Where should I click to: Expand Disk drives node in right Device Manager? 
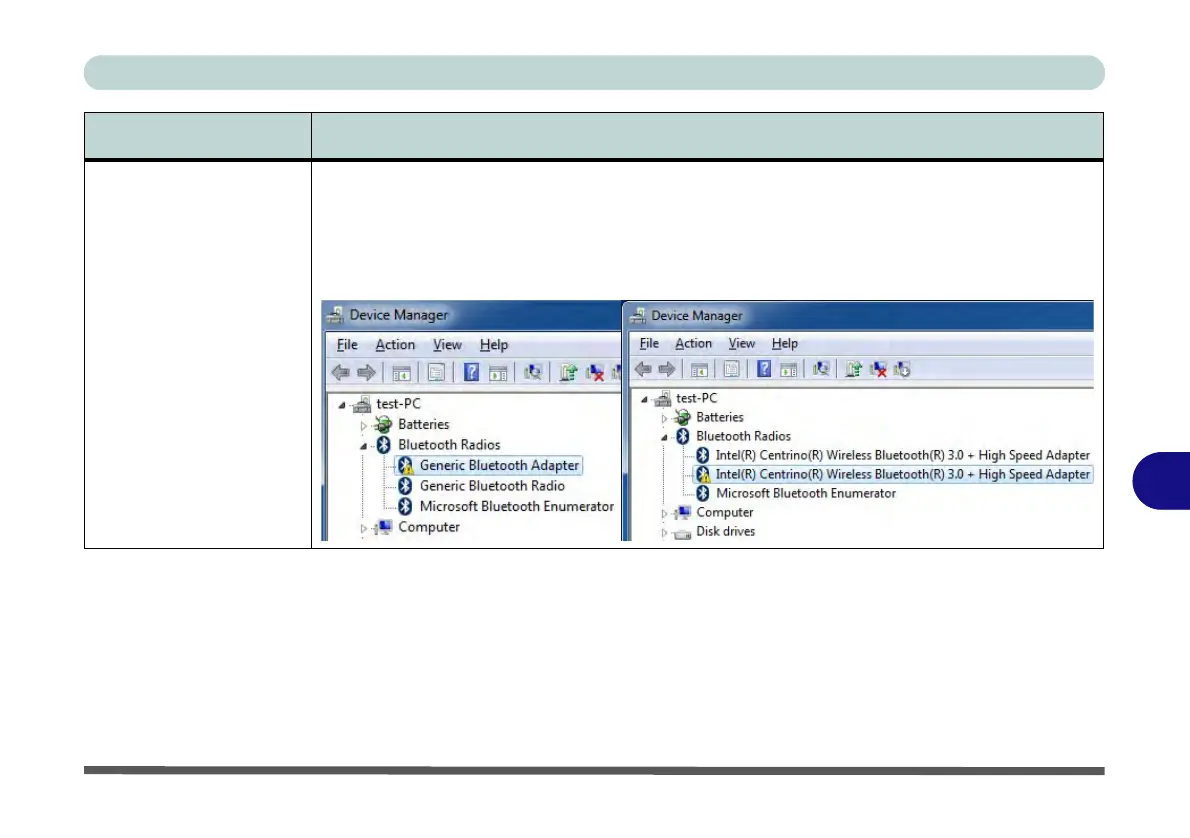664,533
